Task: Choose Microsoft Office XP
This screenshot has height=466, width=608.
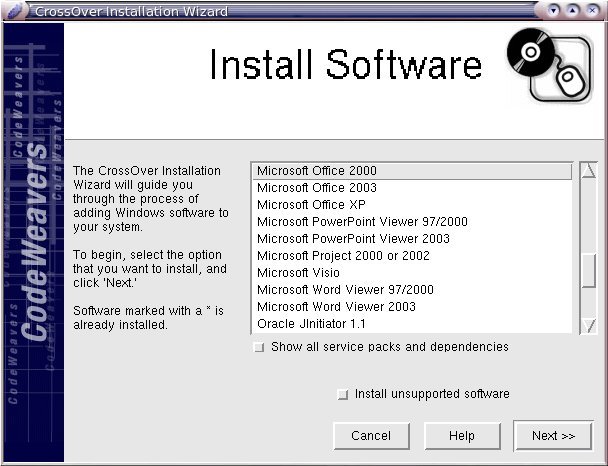Action: click(x=412, y=205)
